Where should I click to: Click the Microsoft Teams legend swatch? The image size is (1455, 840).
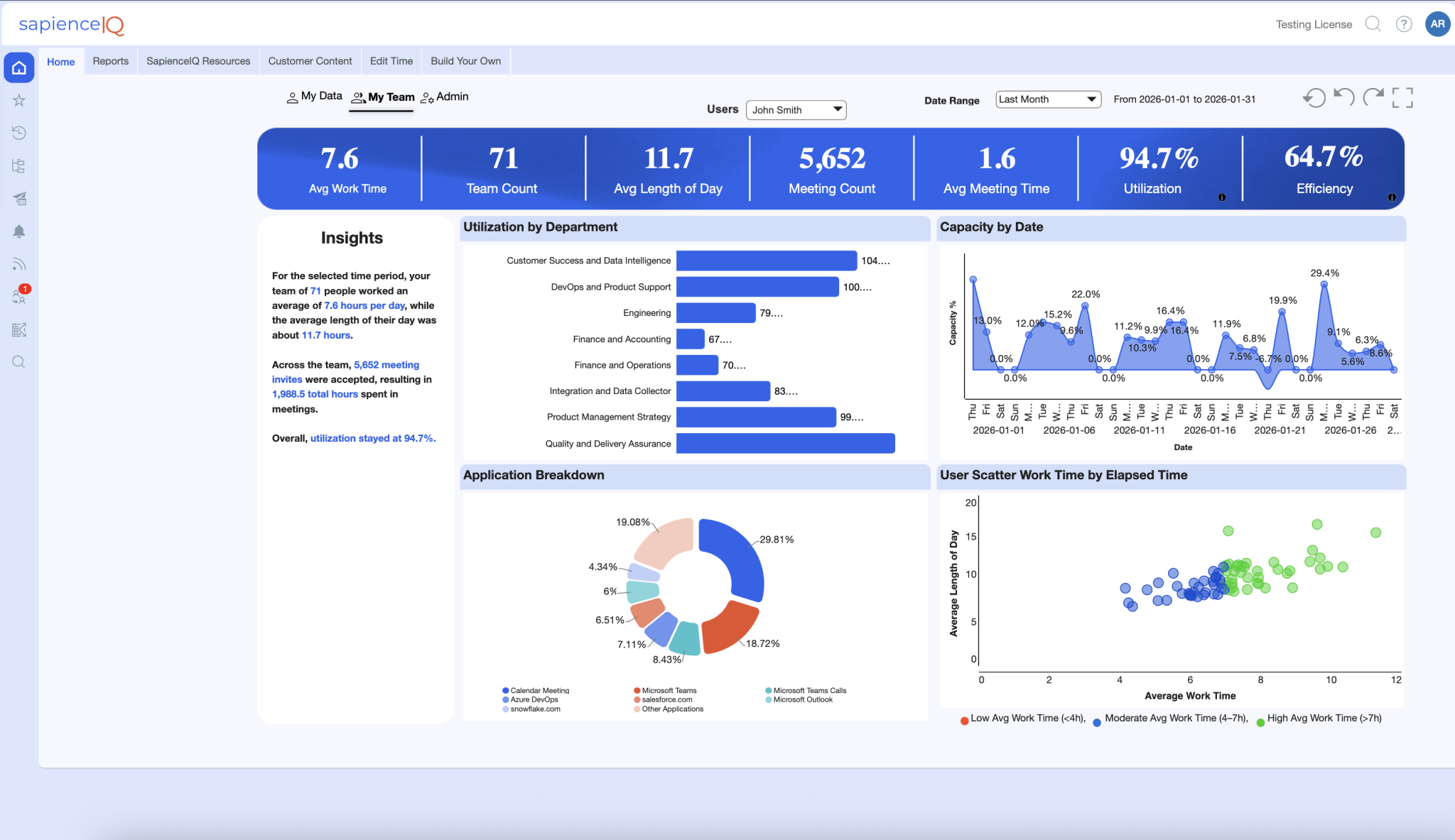[637, 691]
